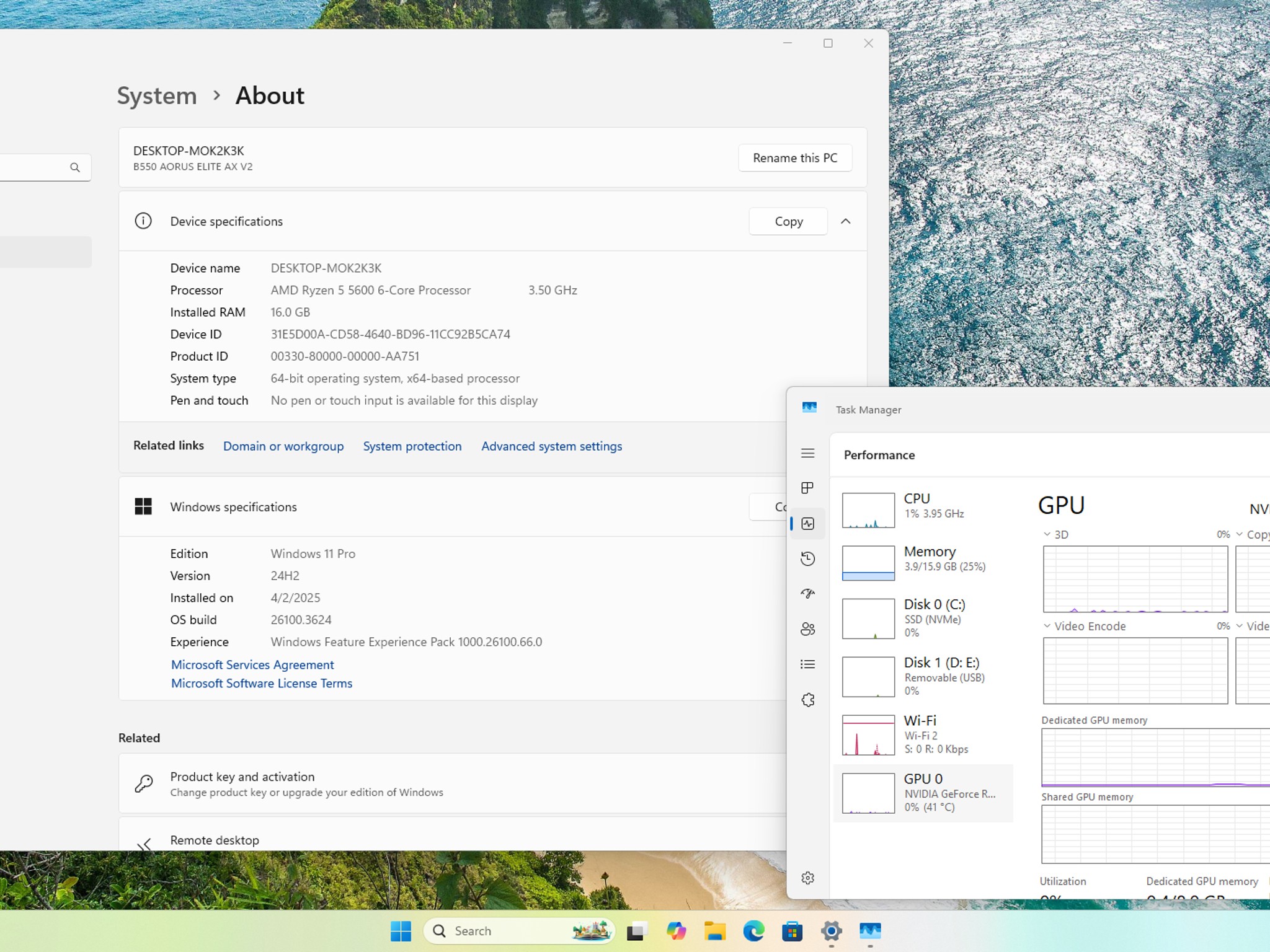This screenshot has height=952, width=1270.
Task: Open Microsoft Edge from the taskbar
Action: pos(753,931)
